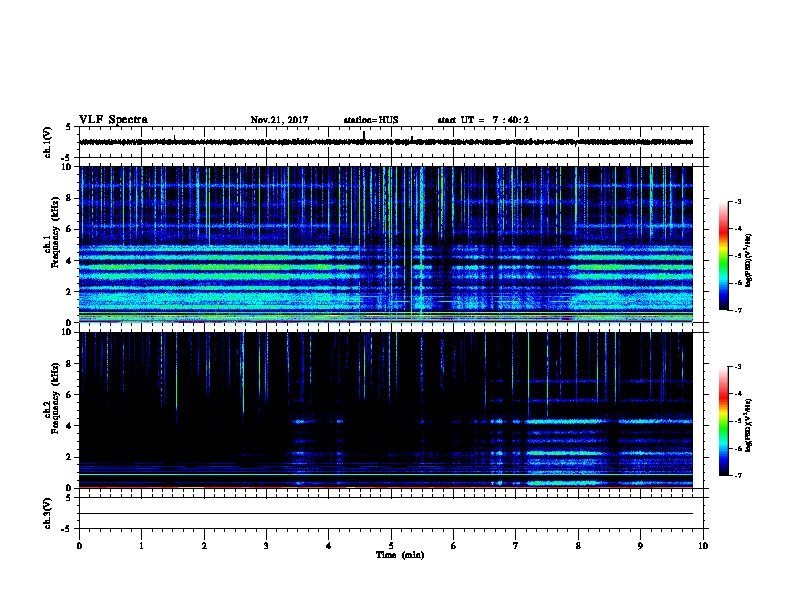The height and width of the screenshot is (612, 792).
Task: Click the ch.2 "Frequency (kHz)" axis label
Action: click(x=55, y=398)
